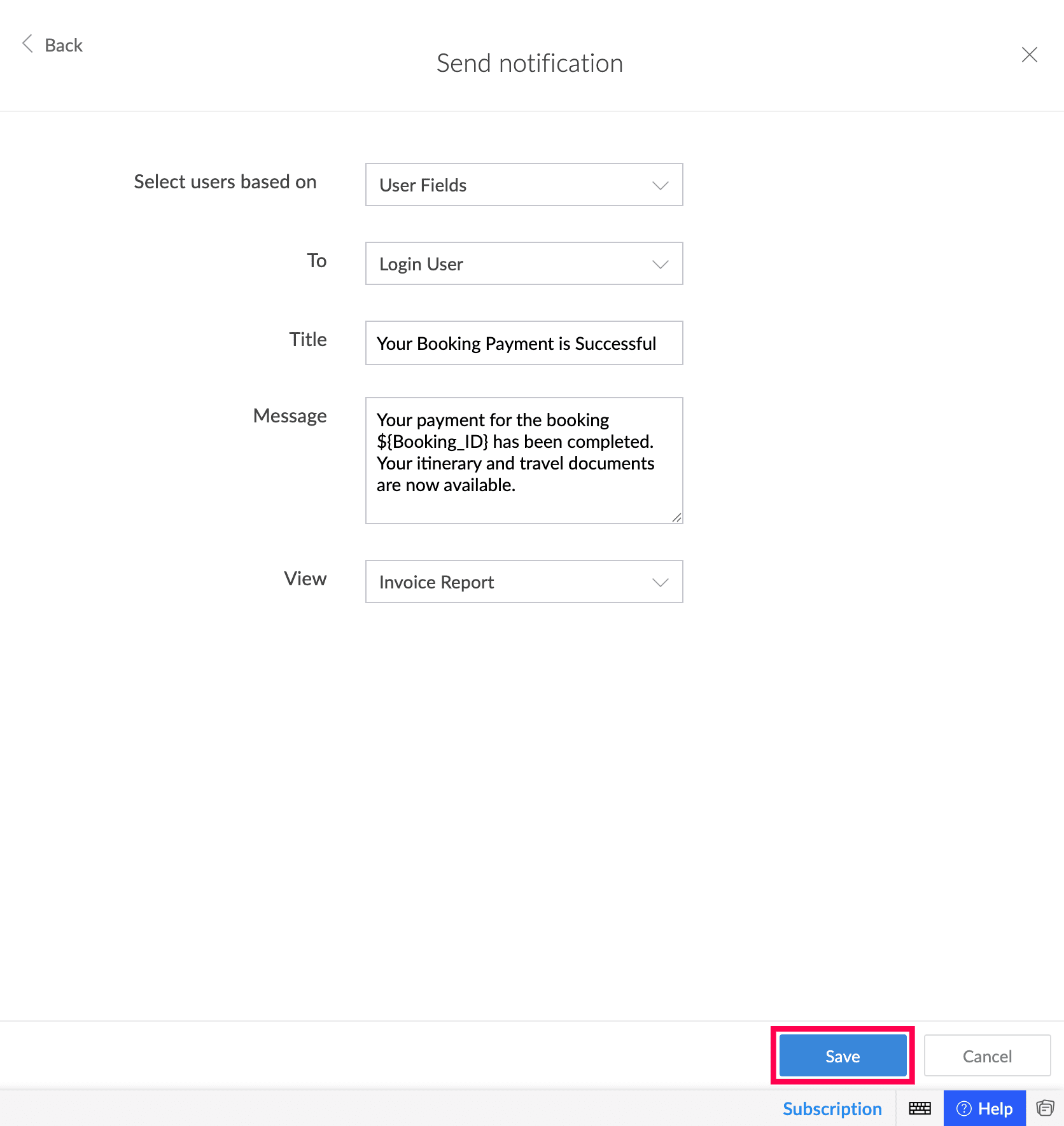Click the Message box resize handle
This screenshot has height=1126, width=1064.
(676, 517)
